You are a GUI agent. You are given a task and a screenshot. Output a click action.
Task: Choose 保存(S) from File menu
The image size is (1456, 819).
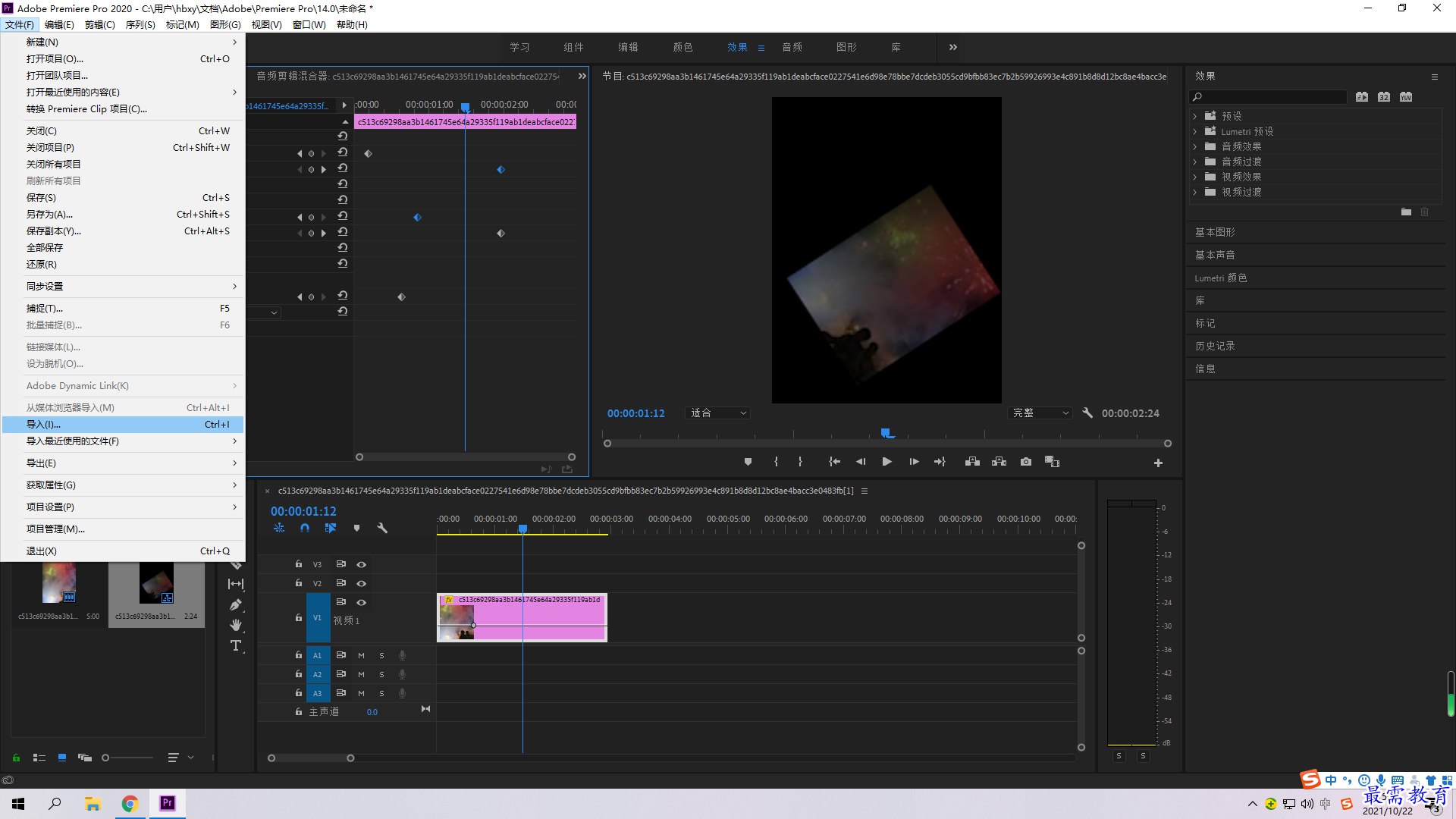pyautogui.click(x=123, y=198)
